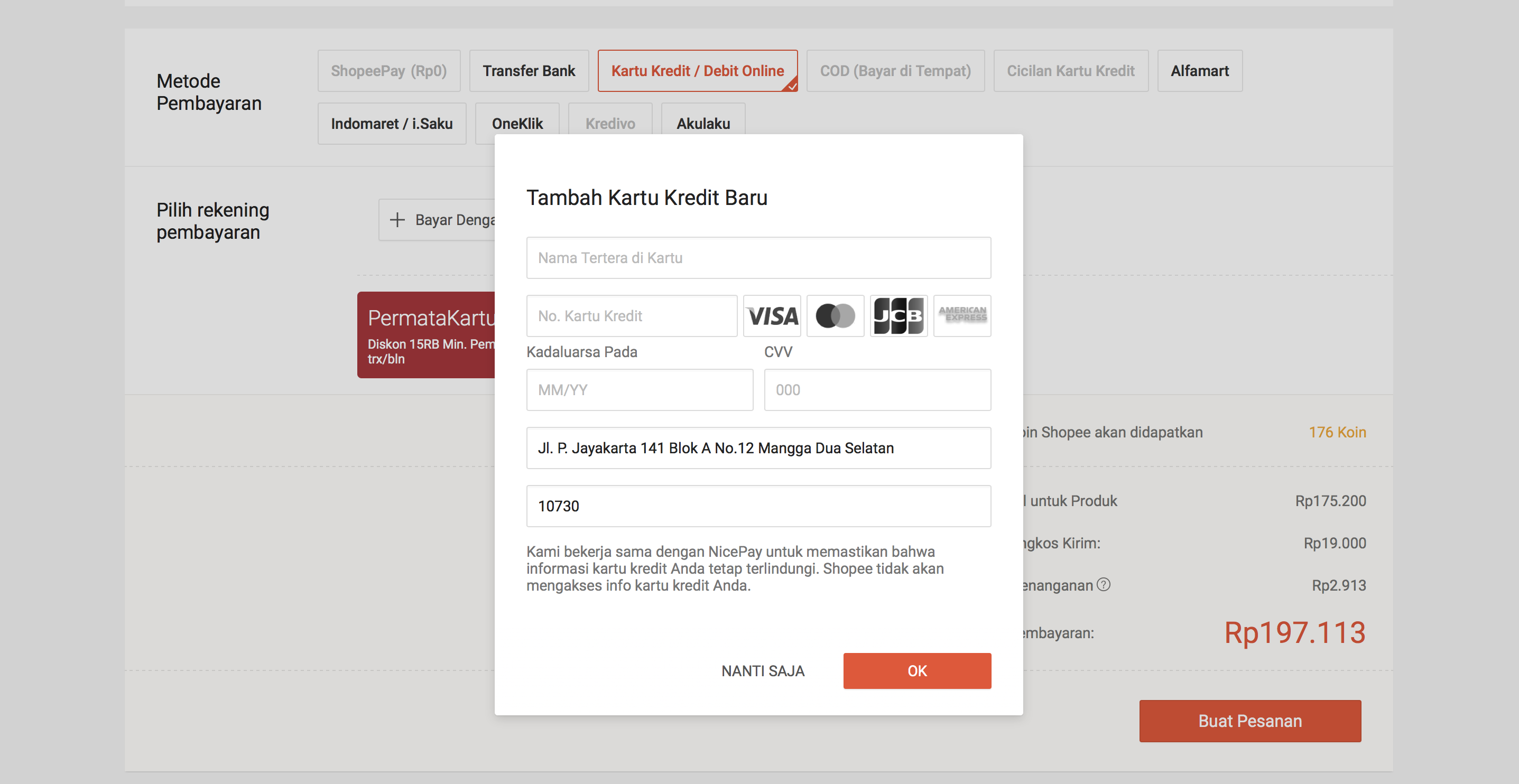
Task: Click the Mastercard logo icon
Action: point(835,316)
